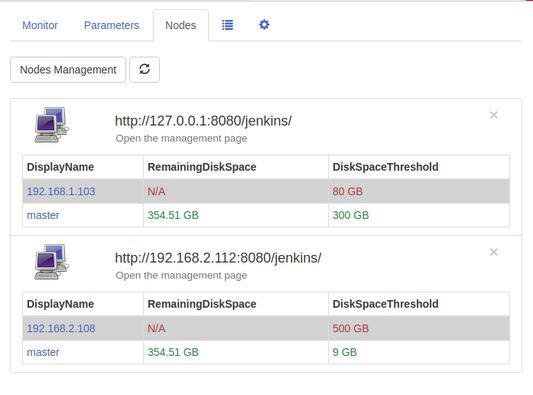Viewport: 533px width, 395px height.
Task: Open node 192.168.1.103
Action: pyautogui.click(x=61, y=191)
